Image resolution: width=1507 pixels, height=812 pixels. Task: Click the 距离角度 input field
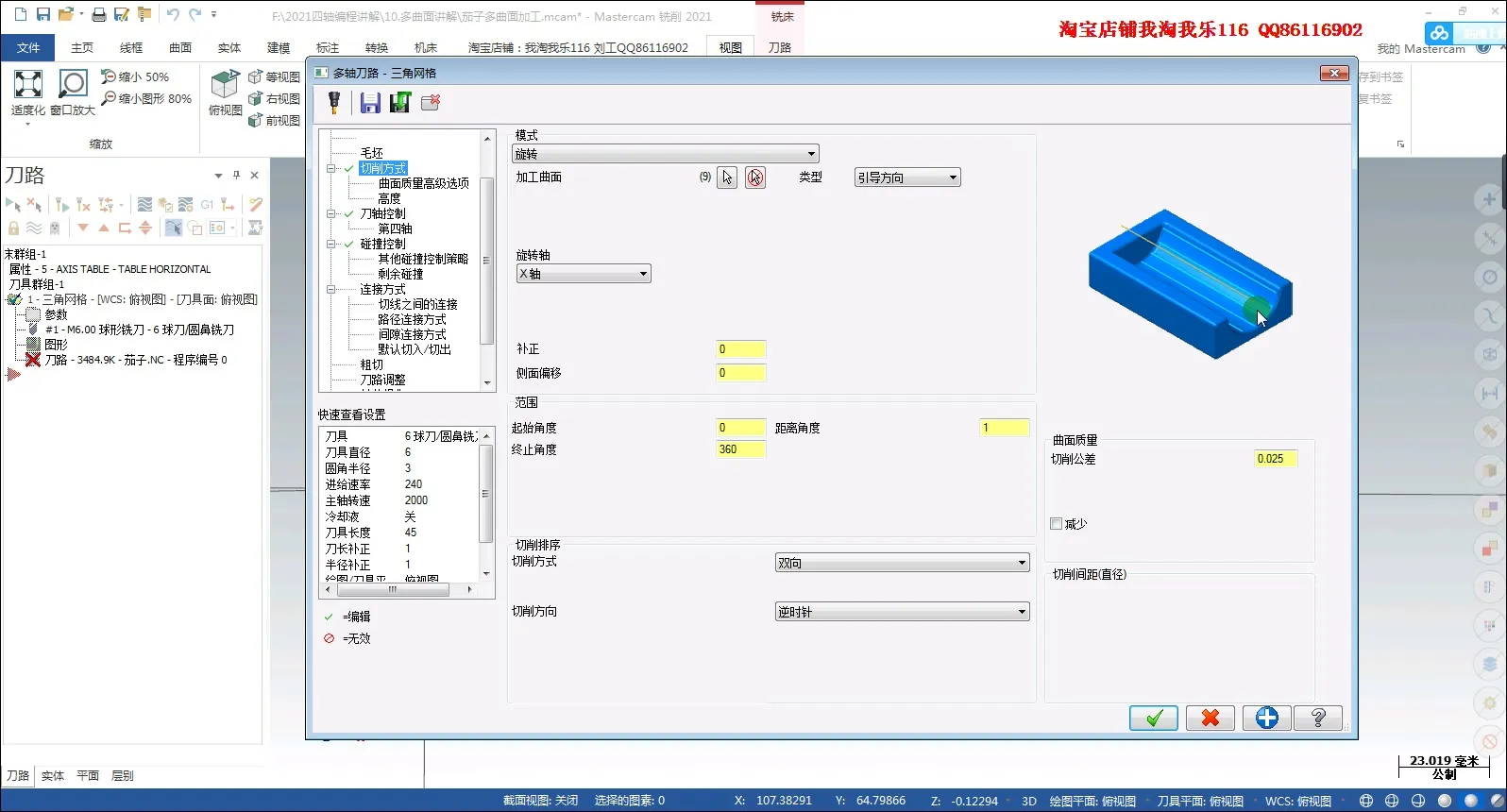coord(1004,428)
